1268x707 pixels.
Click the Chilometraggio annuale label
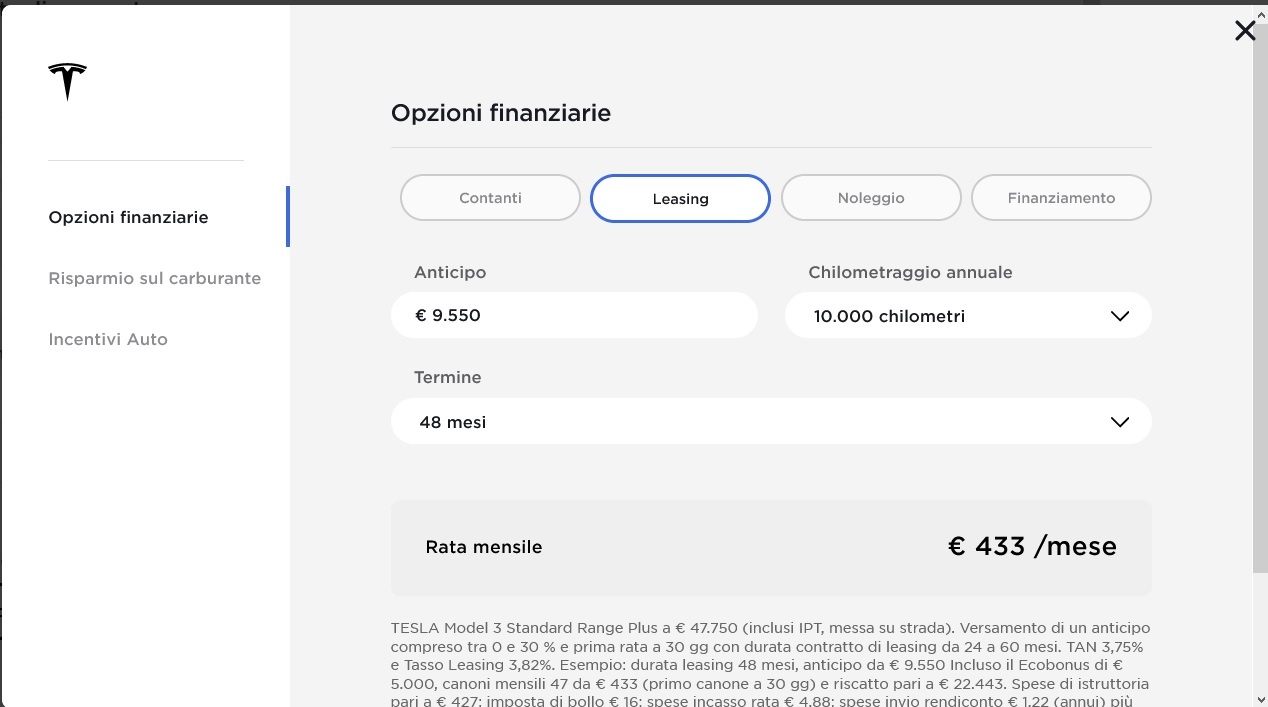coord(910,272)
